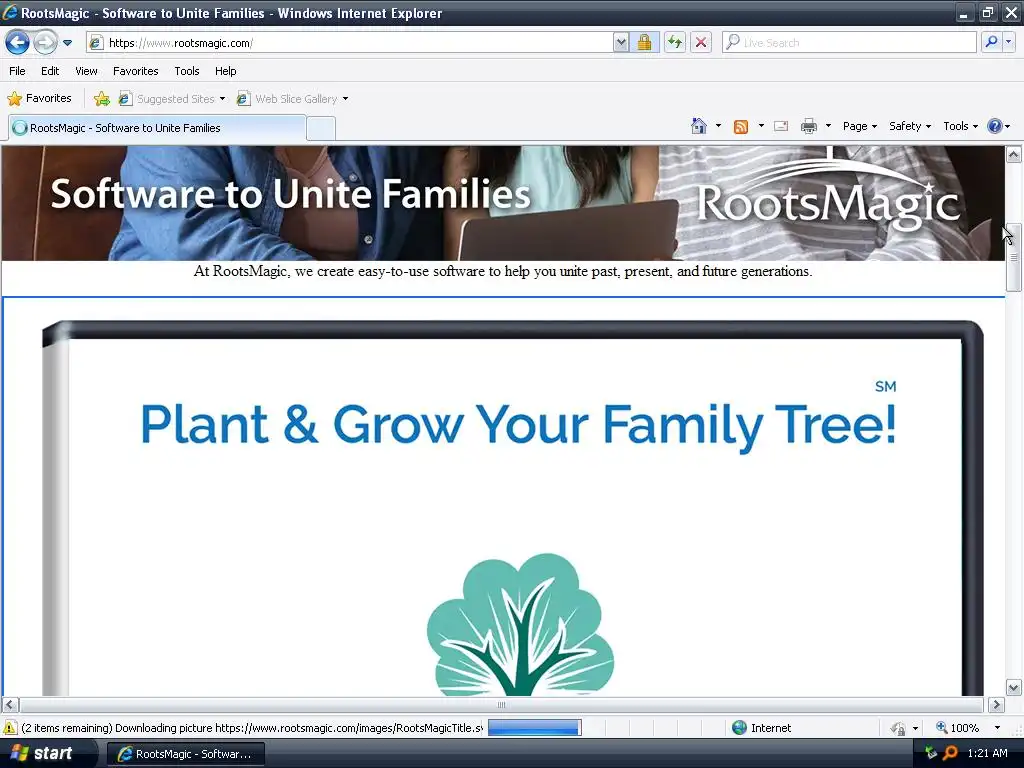The image size is (1024, 768).
Task: Click the horizontal scrollbar left arrow
Action: pyautogui.click(x=10, y=705)
